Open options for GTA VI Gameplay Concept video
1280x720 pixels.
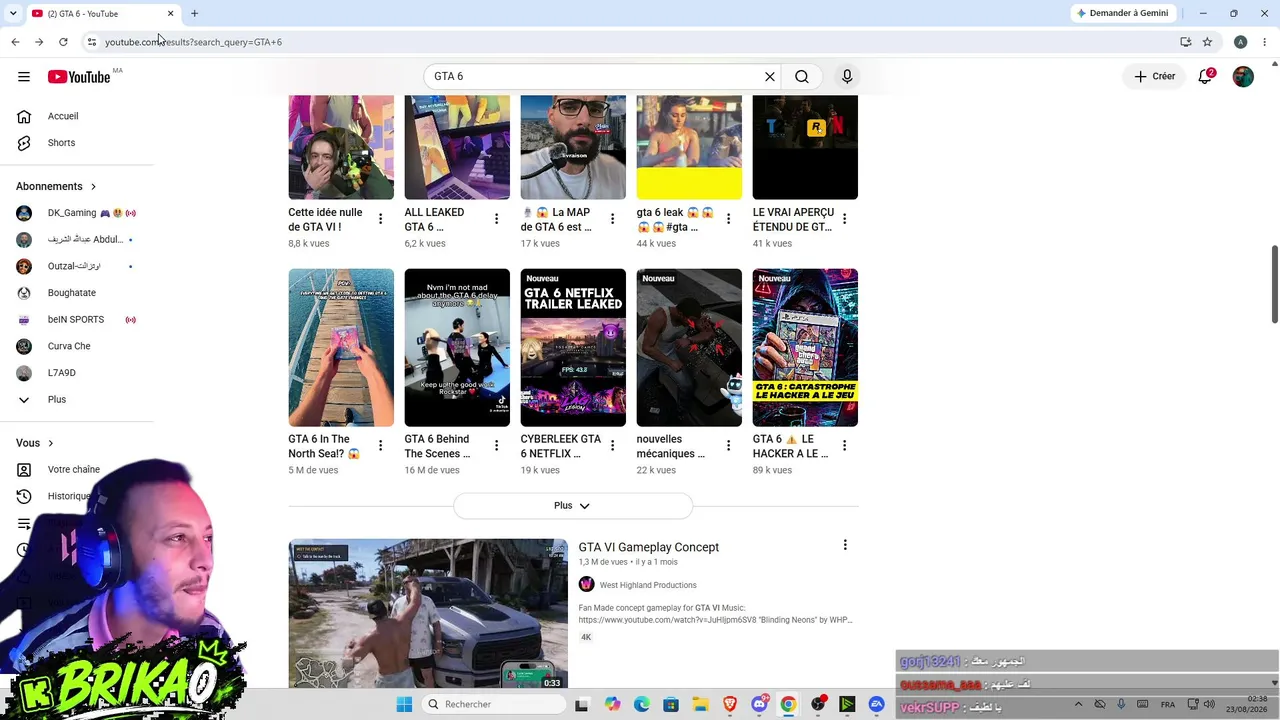coord(845,545)
